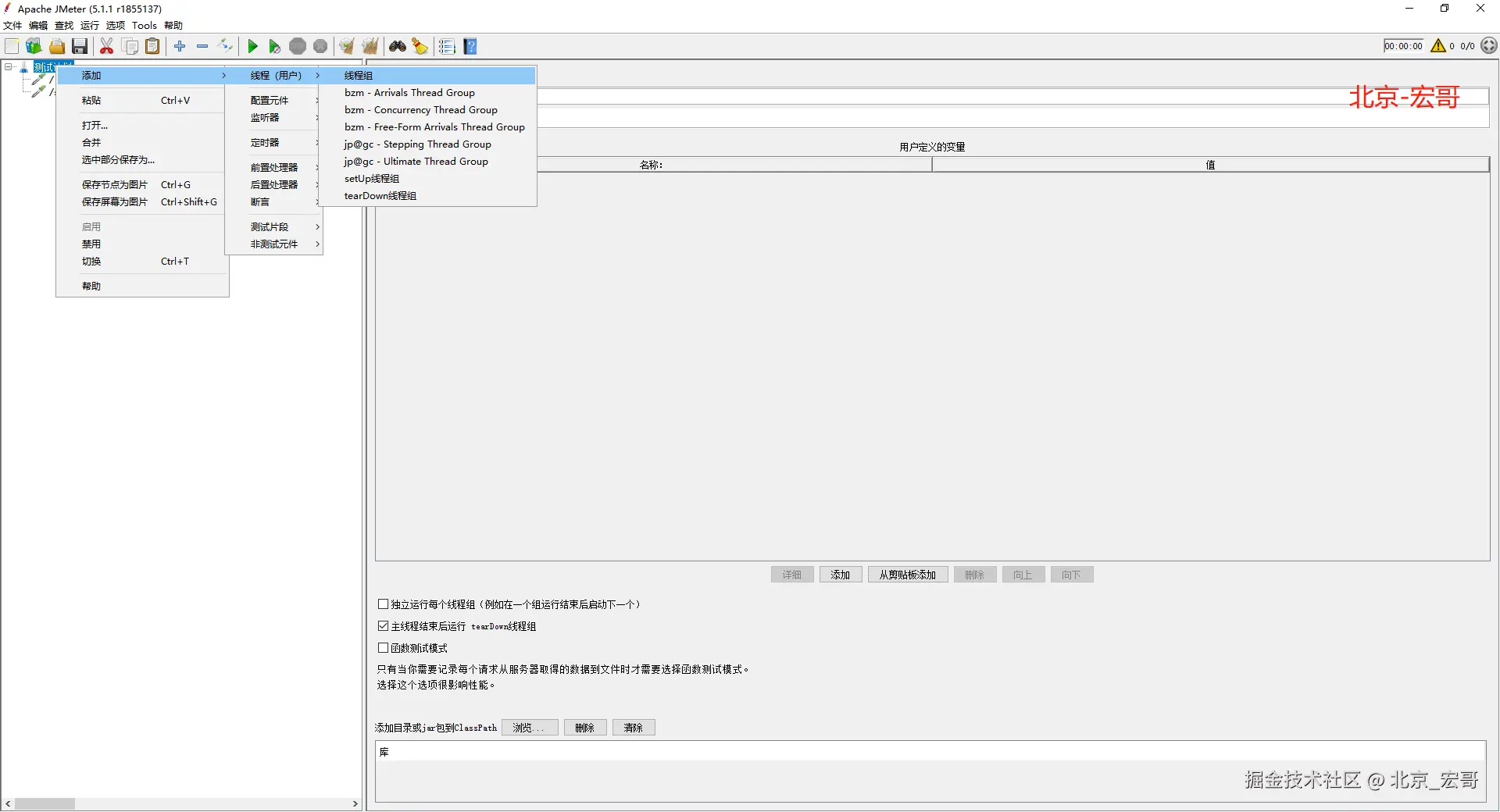This screenshot has height=812, width=1500.
Task: Click the Reset Search broom icon
Action: 420,47
